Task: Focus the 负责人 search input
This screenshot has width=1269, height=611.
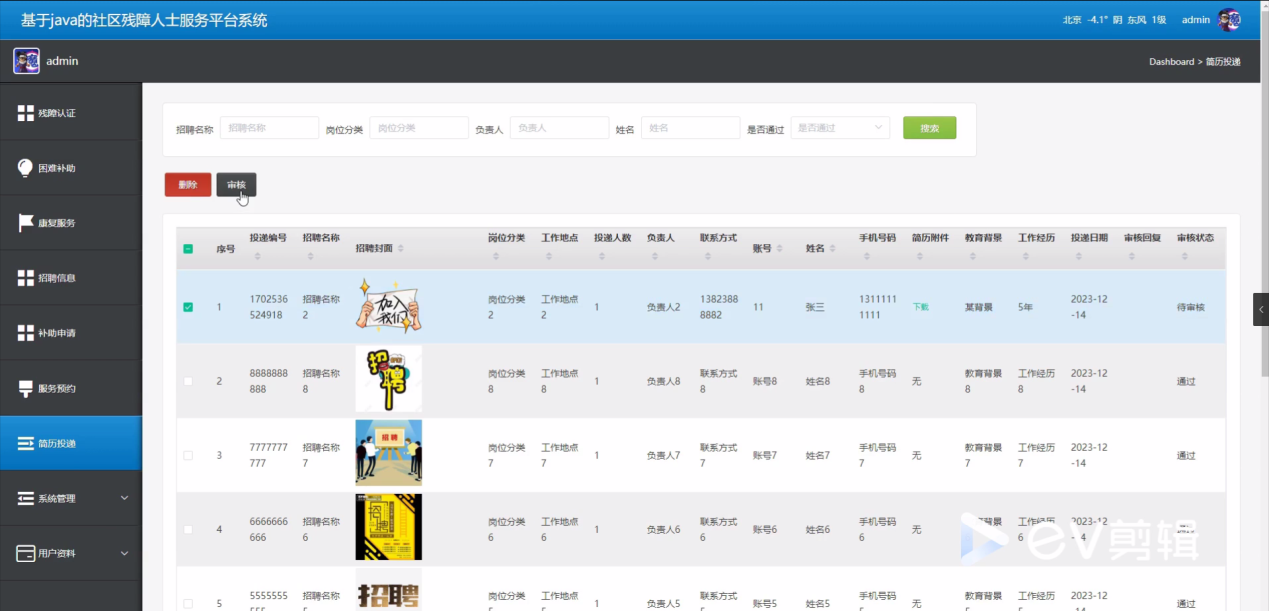Action: tap(559, 128)
